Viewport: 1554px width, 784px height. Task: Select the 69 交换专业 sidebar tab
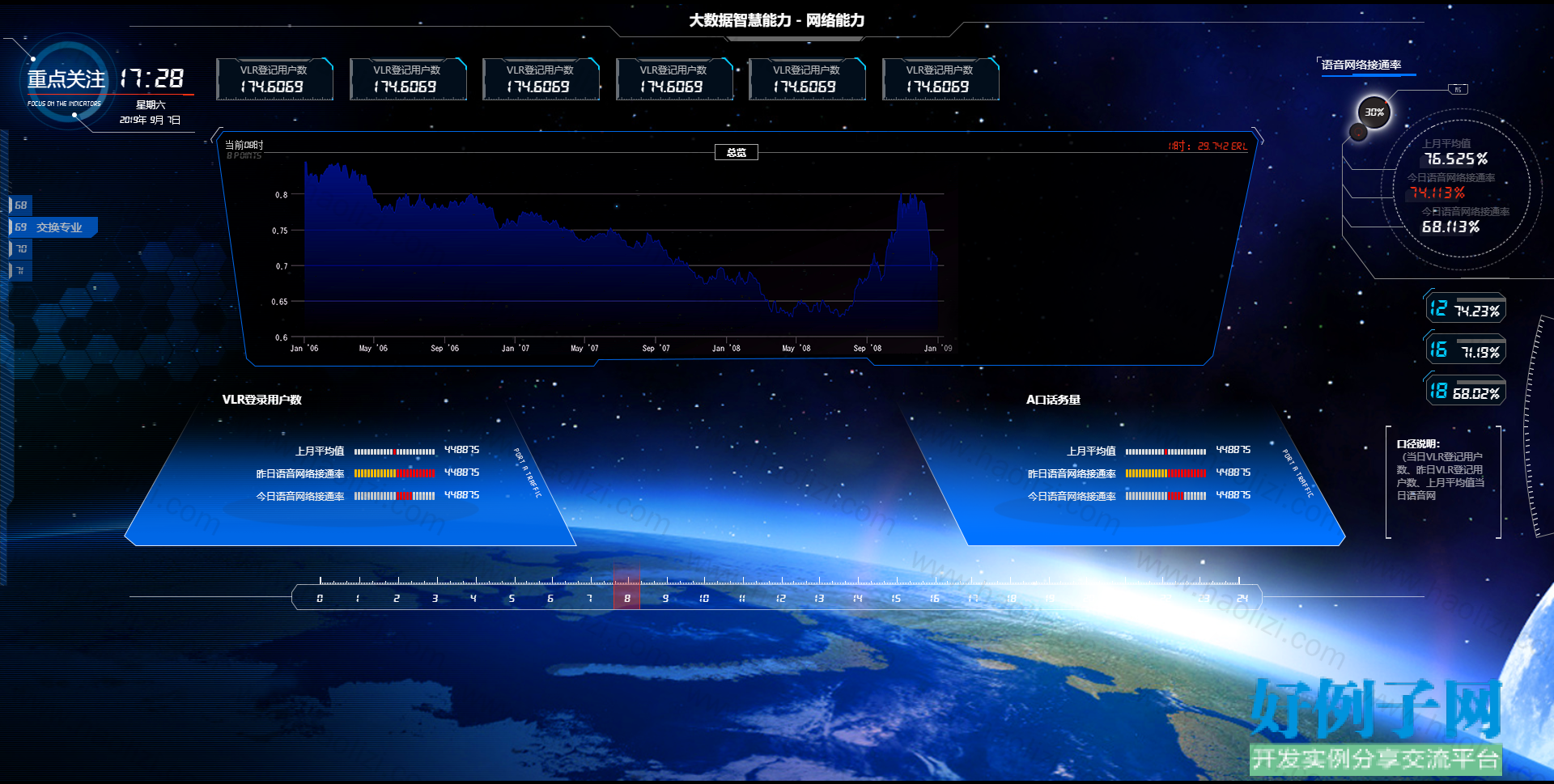point(53,227)
